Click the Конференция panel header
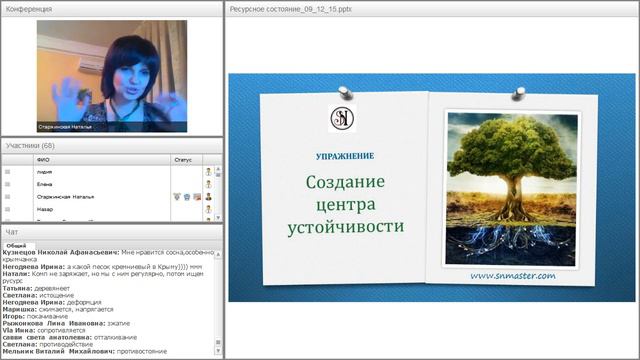Screen dimensions: 640x360 tap(112, 9)
